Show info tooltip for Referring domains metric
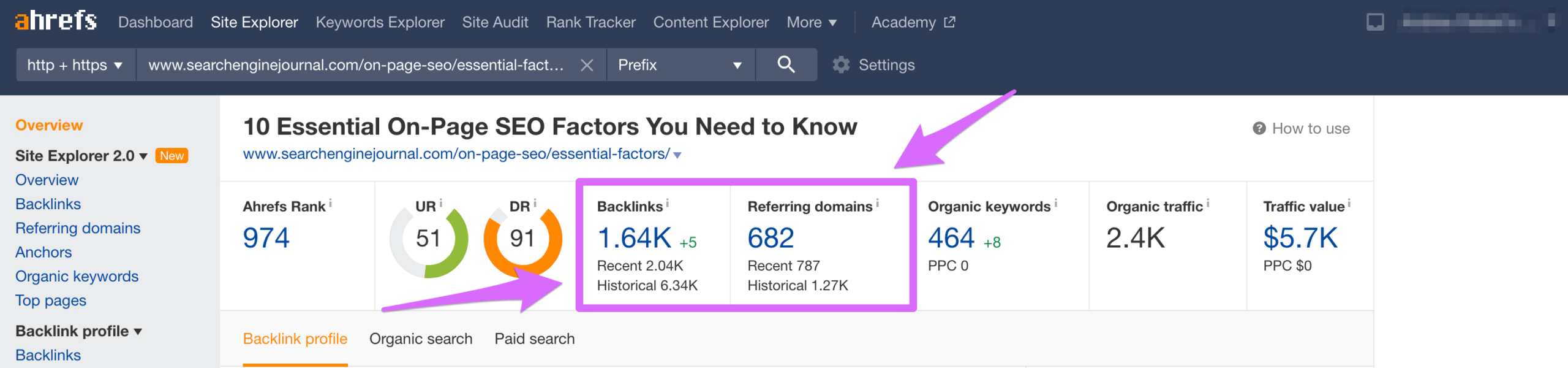This screenshot has width=1568, height=368. pyautogui.click(x=877, y=202)
